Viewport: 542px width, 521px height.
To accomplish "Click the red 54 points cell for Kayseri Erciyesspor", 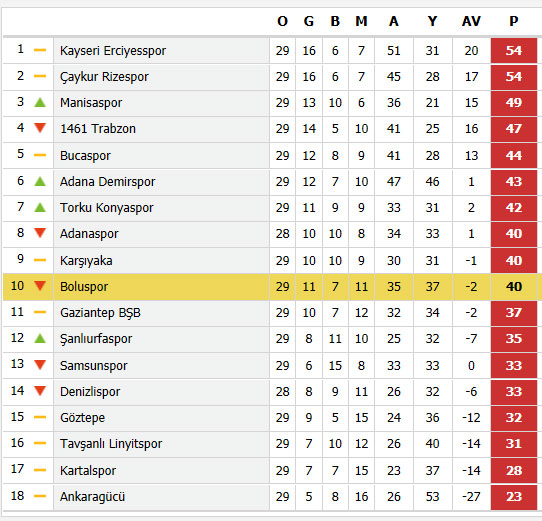I will tap(514, 51).
